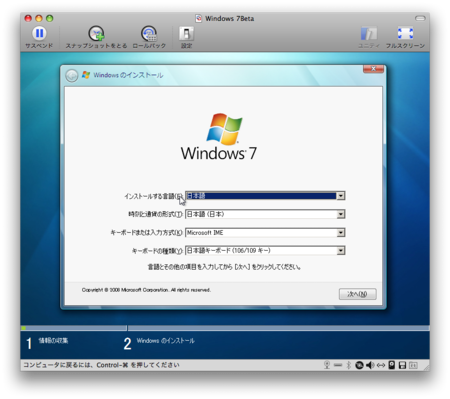450x399 pixels.
Task: Take a snapshot with the スナップショットをとる icon
Action: point(96,33)
